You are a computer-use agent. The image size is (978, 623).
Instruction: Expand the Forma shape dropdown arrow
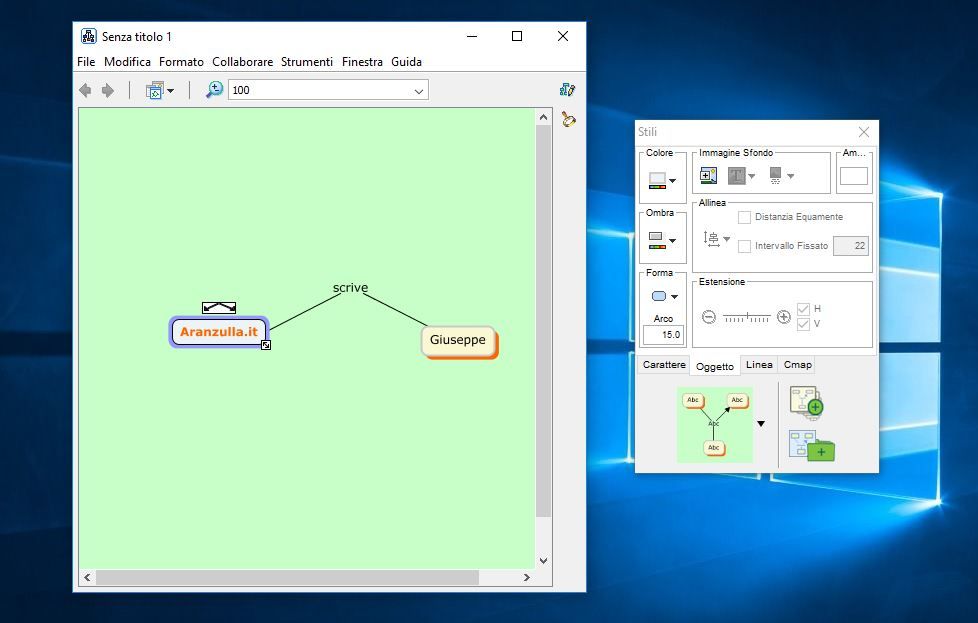click(674, 297)
